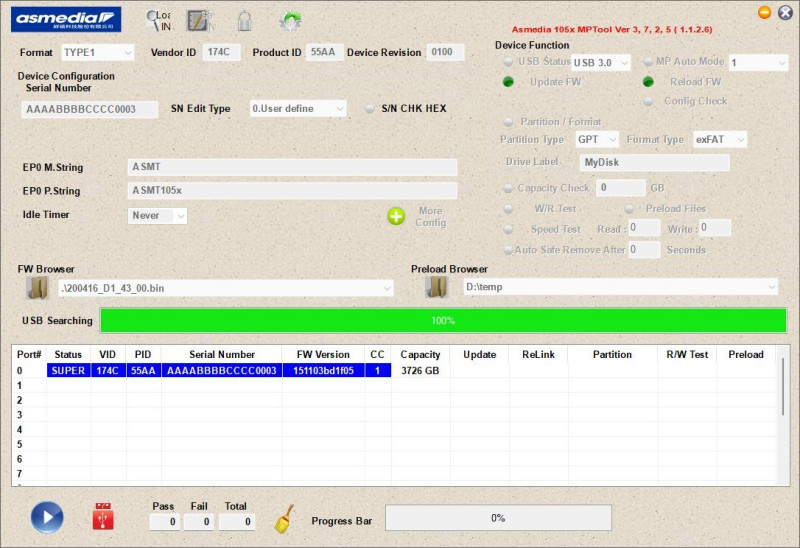Expand the Preload Browser path dropdown
800x548 pixels.
point(771,287)
